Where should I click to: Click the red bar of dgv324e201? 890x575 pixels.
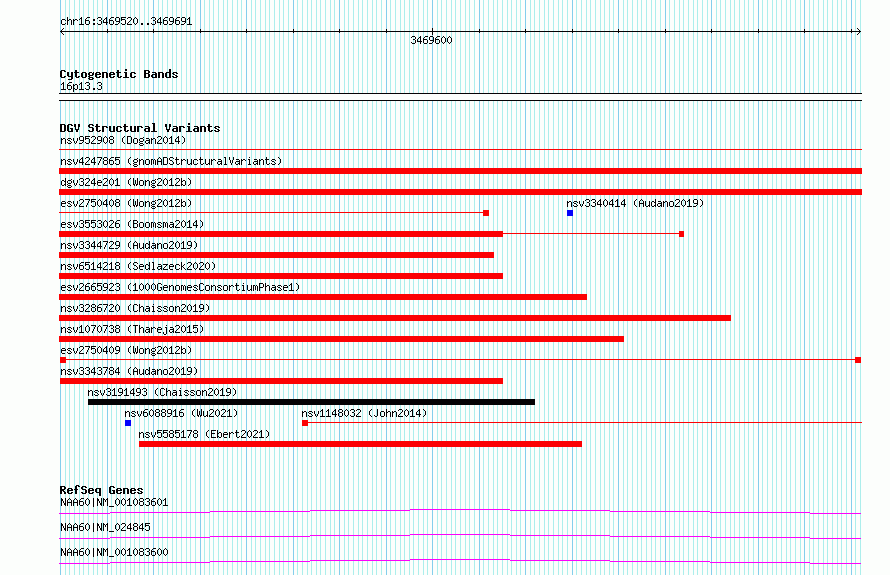(x=460, y=192)
